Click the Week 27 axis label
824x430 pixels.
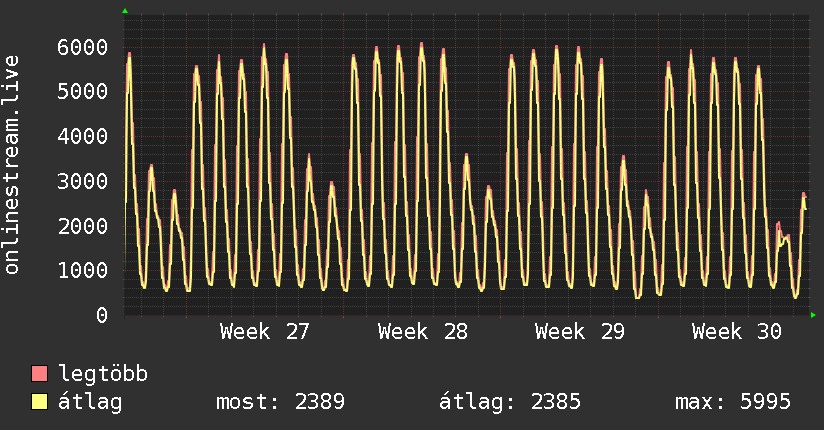(264, 332)
